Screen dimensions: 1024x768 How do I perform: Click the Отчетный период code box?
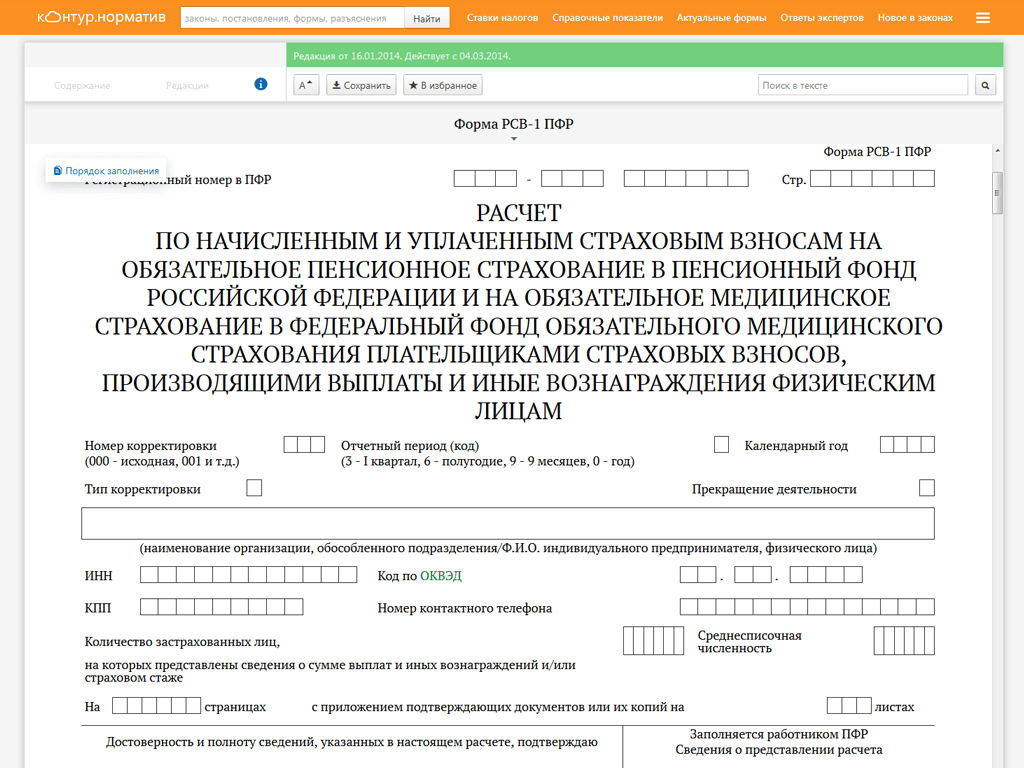(x=722, y=445)
